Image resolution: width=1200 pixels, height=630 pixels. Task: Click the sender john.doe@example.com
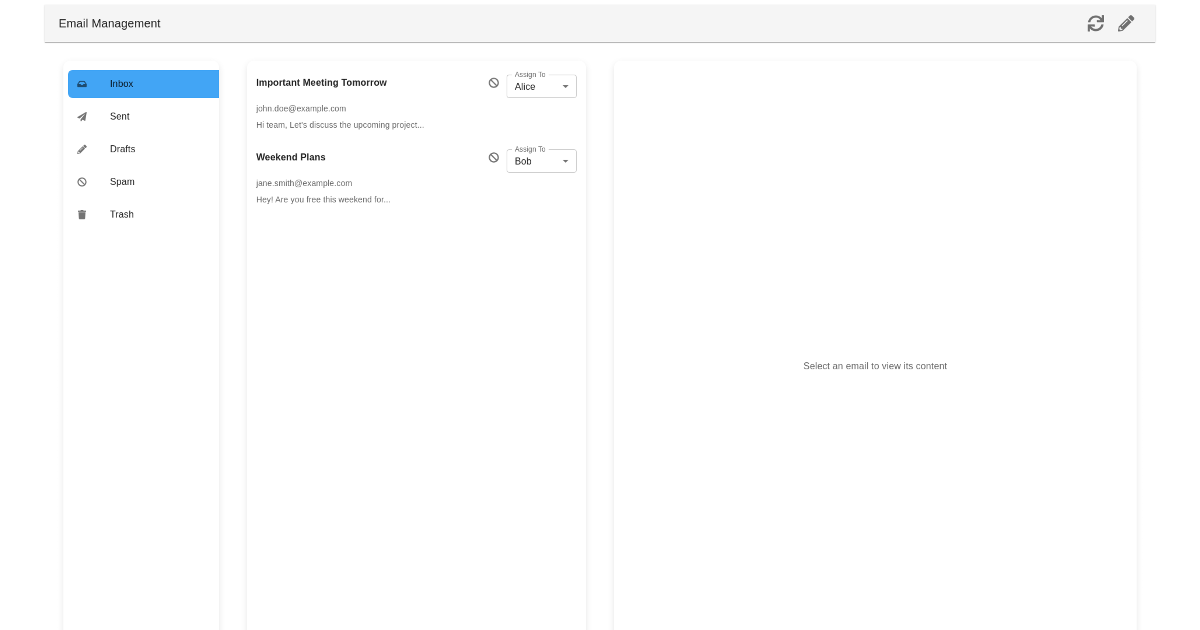coord(300,108)
